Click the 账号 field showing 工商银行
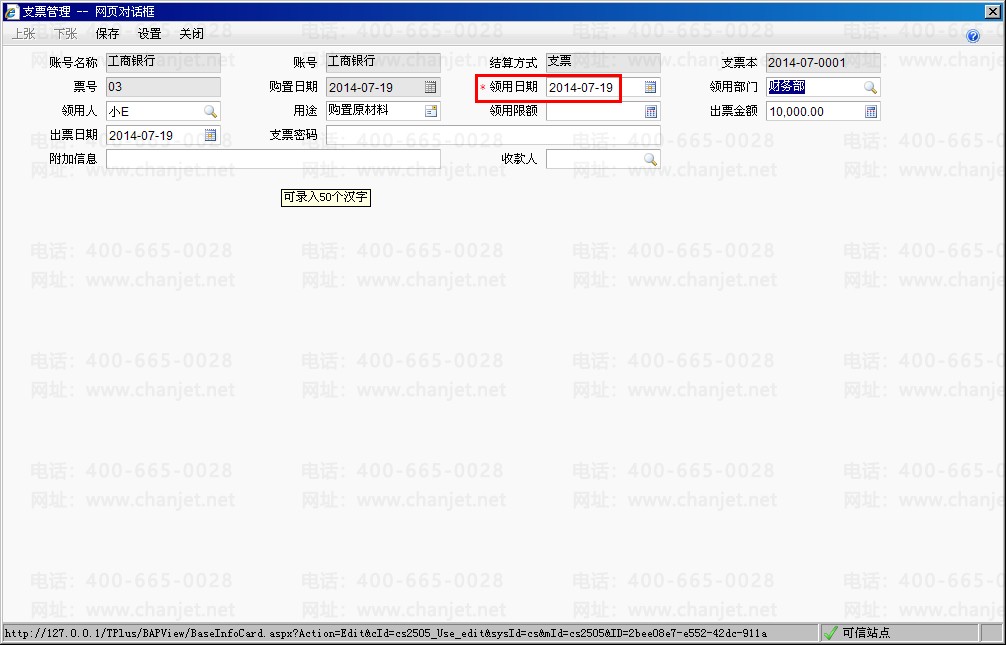 click(383, 62)
